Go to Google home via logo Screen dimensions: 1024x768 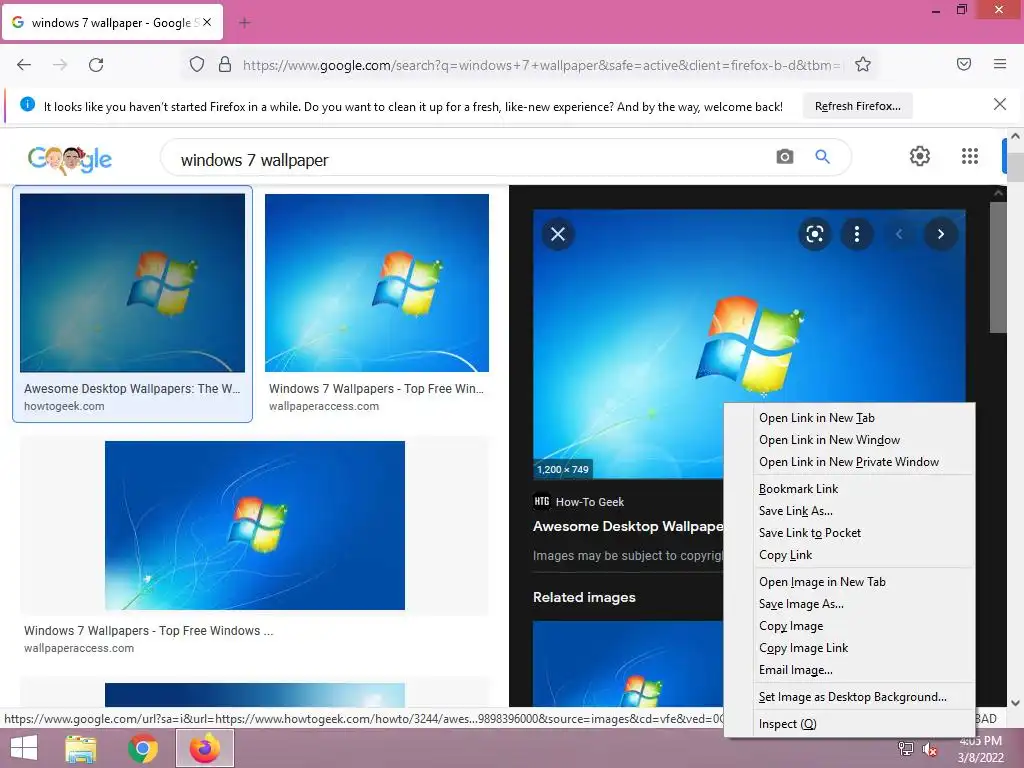click(x=70, y=159)
